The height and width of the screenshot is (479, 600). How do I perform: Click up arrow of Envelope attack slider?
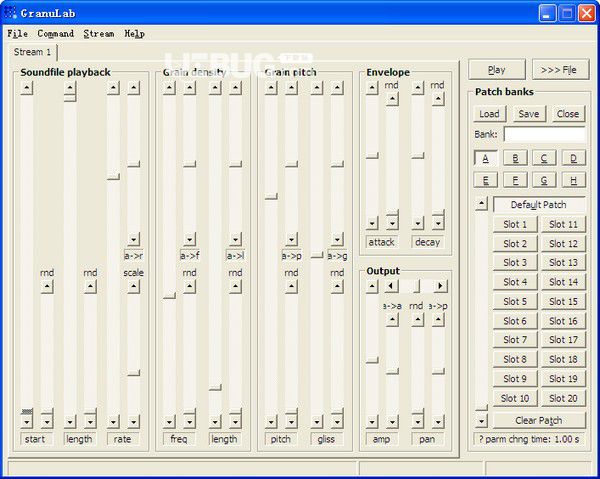372,88
